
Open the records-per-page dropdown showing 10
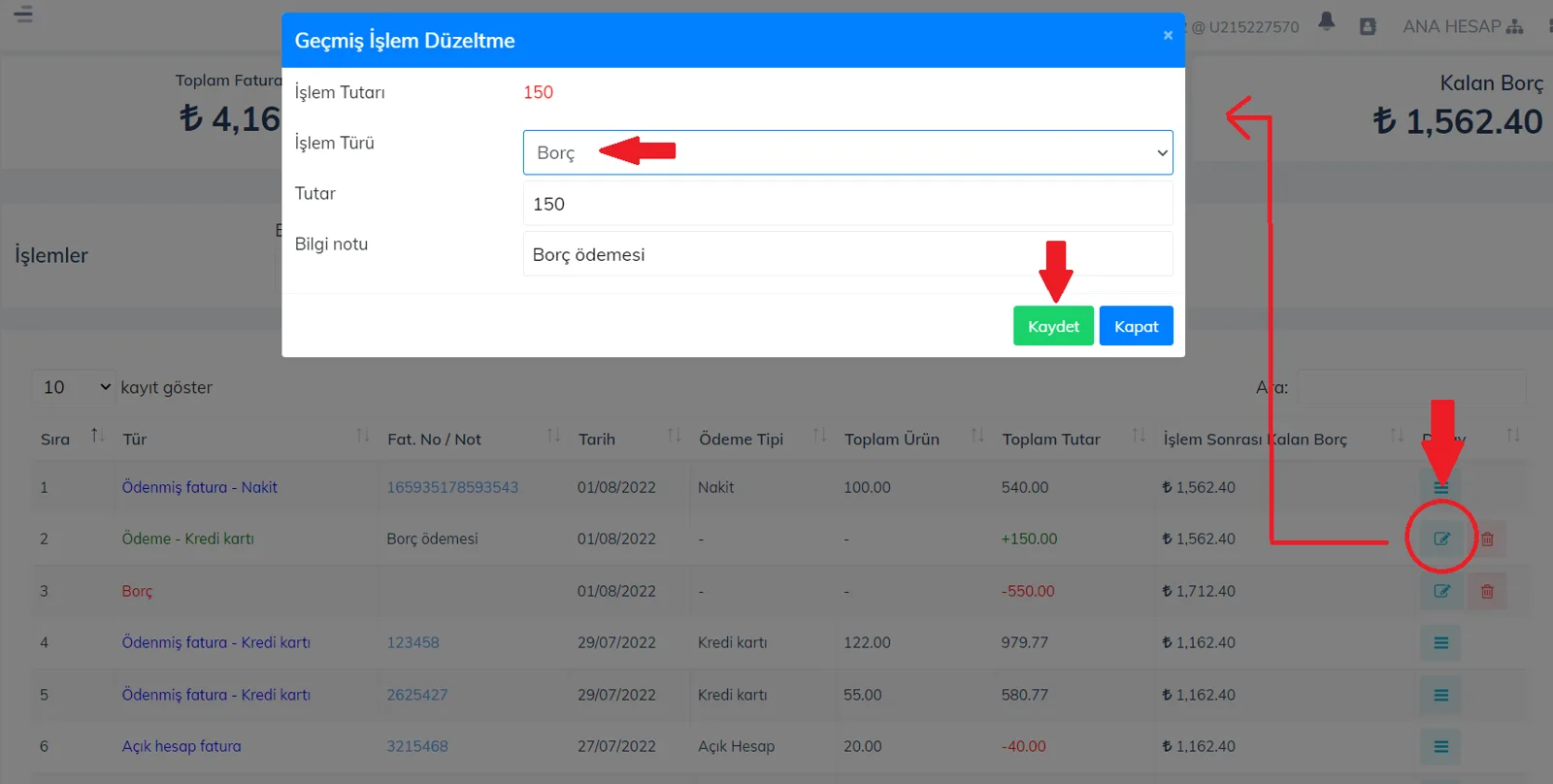[x=75, y=387]
